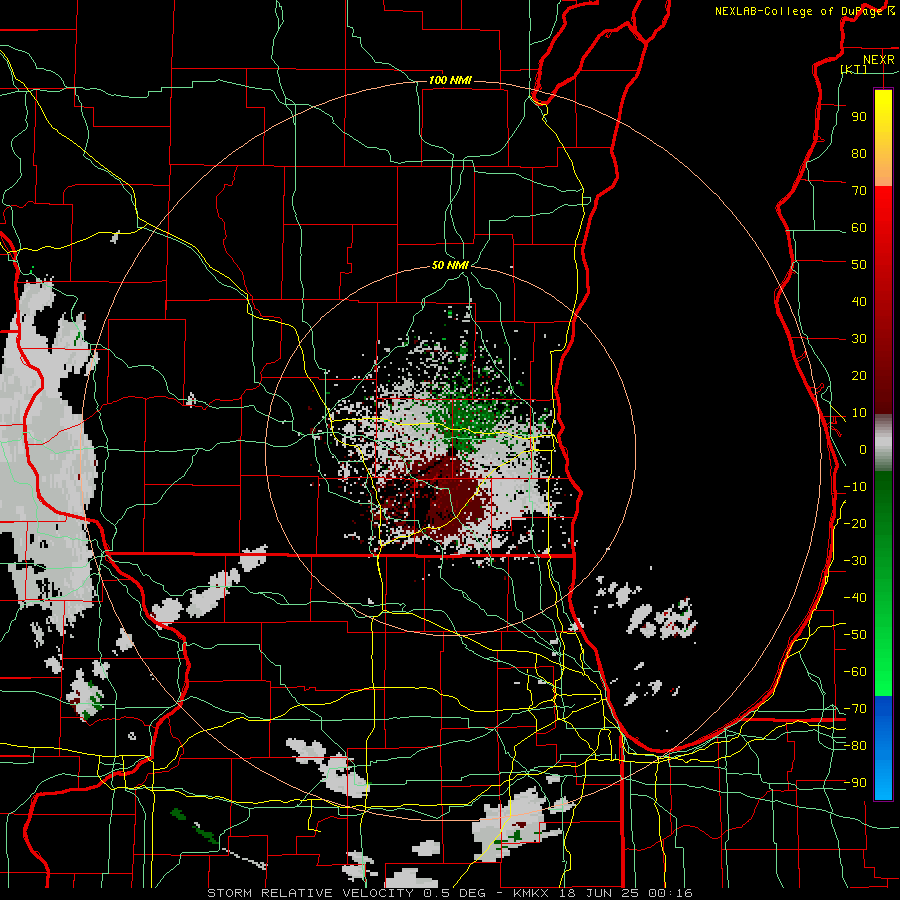Click the "KMKX" station ID in caption
Viewport: 900px width, 900px height.
pos(534,893)
